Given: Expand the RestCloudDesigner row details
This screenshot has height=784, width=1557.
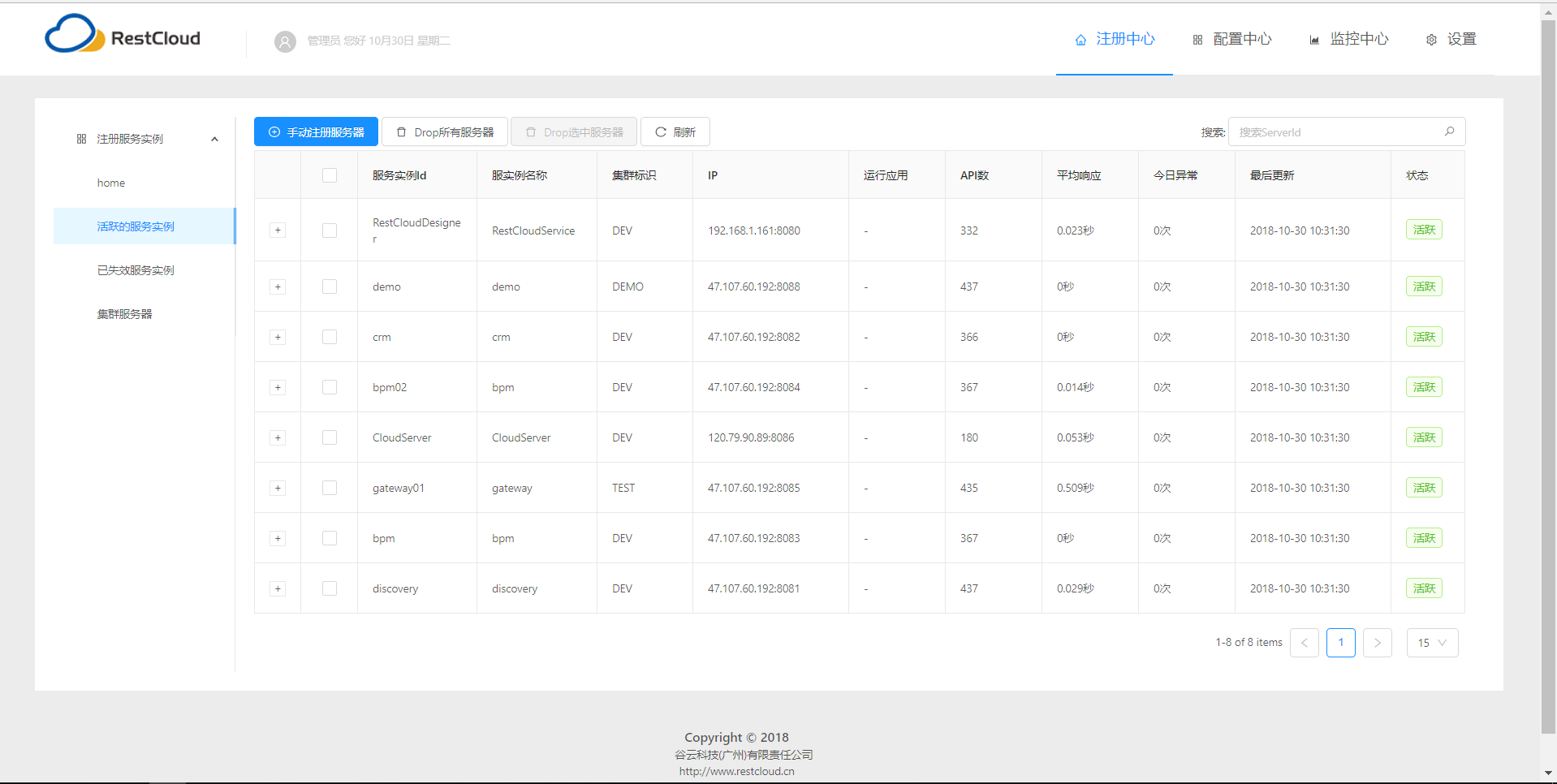Looking at the screenshot, I should [278, 230].
